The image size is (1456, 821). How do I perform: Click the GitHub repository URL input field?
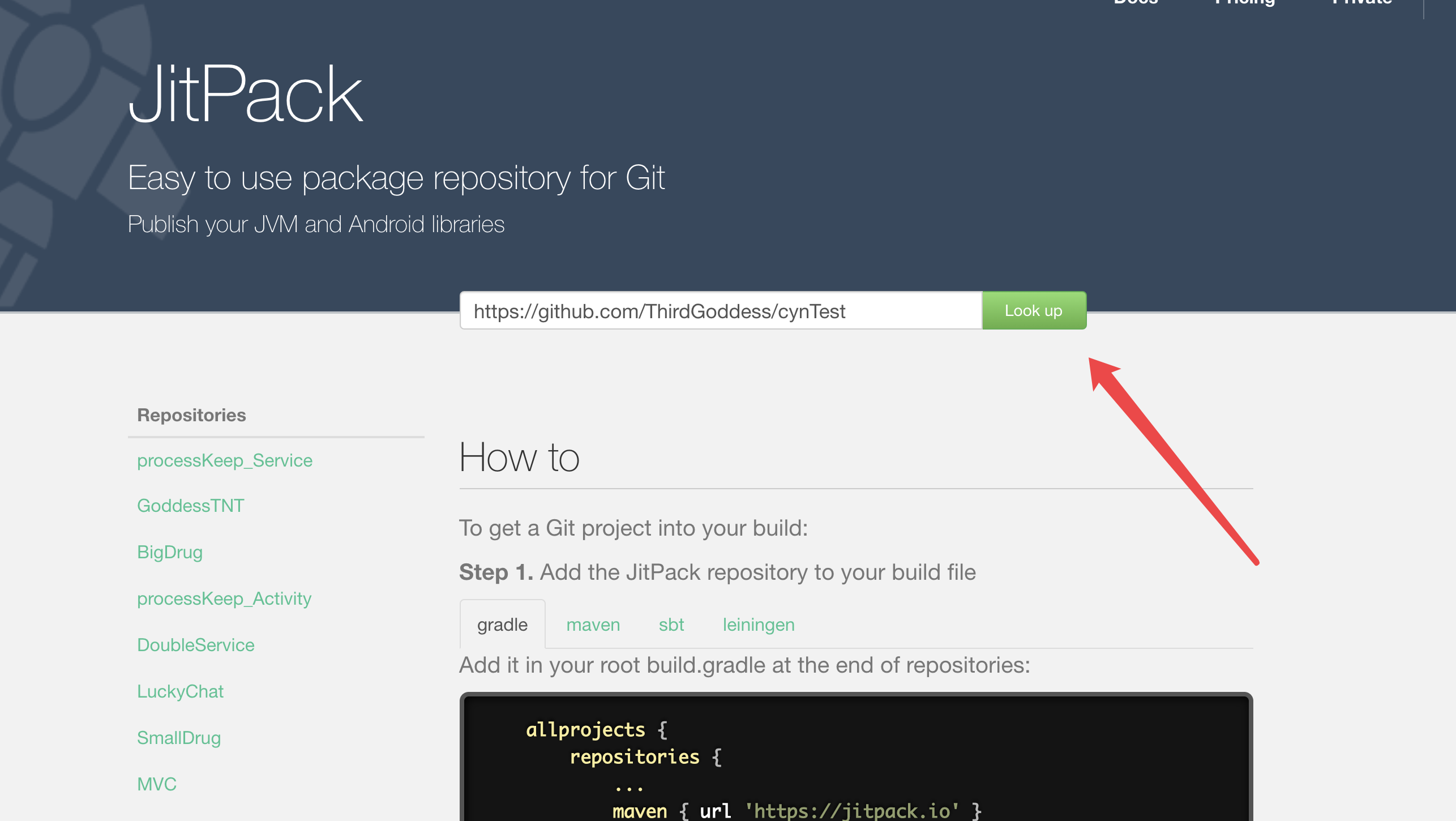(720, 311)
